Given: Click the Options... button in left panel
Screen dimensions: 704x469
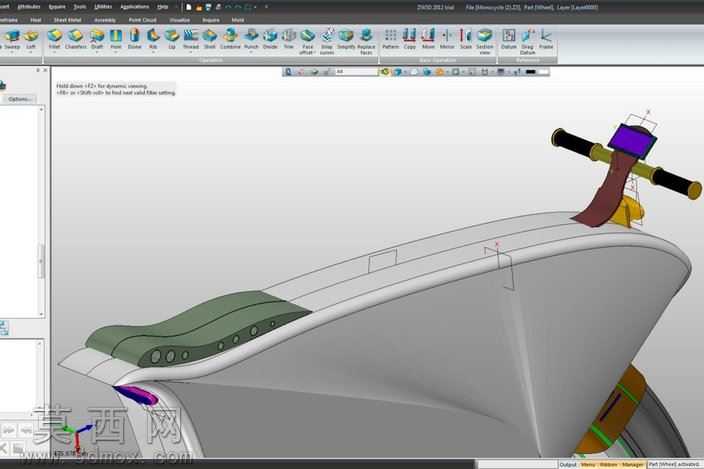Looking at the screenshot, I should click(x=19, y=99).
